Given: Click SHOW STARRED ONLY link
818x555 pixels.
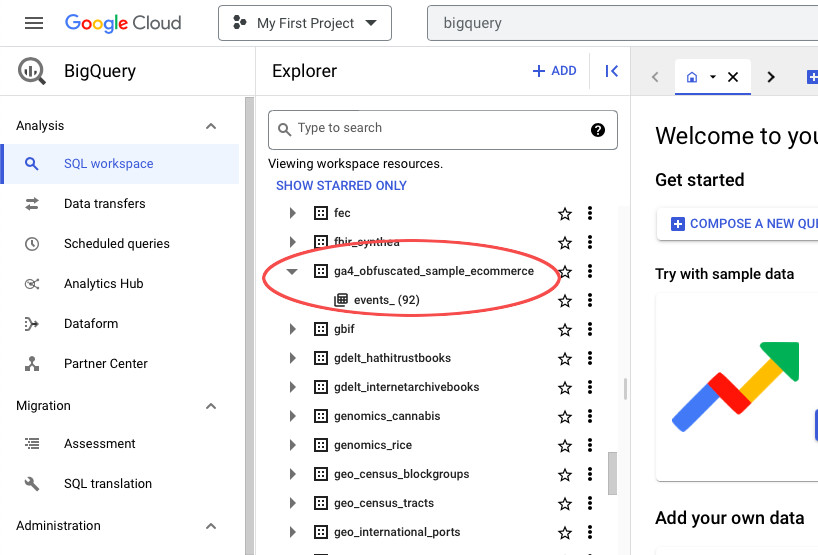Looking at the screenshot, I should [x=341, y=186].
